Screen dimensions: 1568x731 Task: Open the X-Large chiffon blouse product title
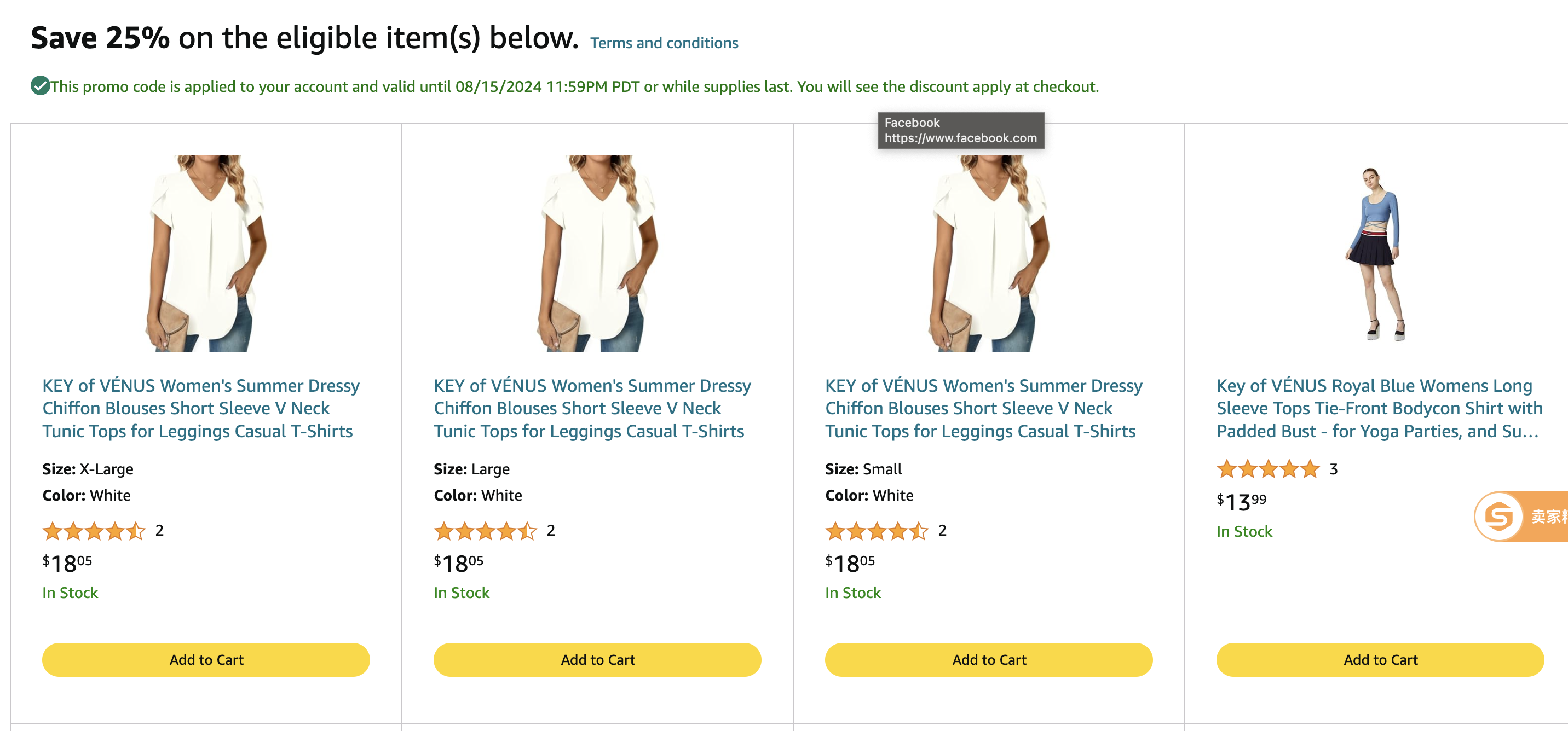point(201,408)
